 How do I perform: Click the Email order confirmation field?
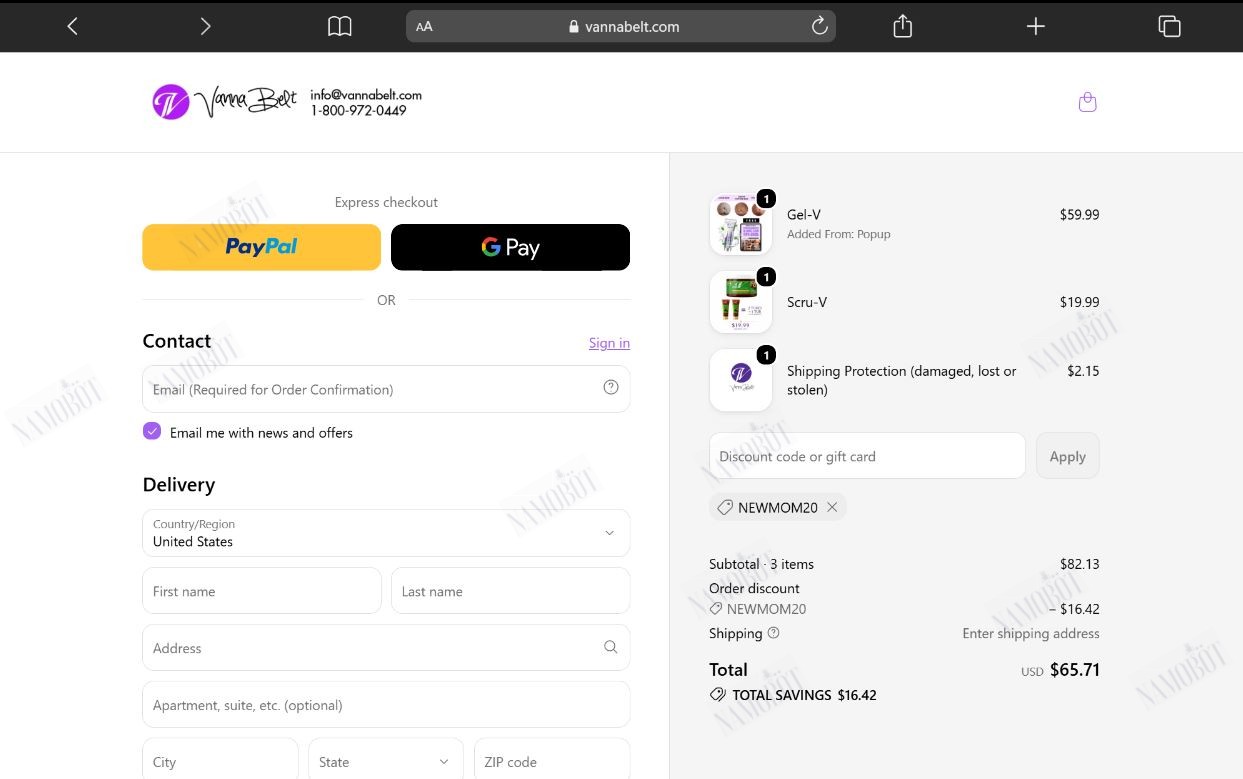(x=386, y=389)
